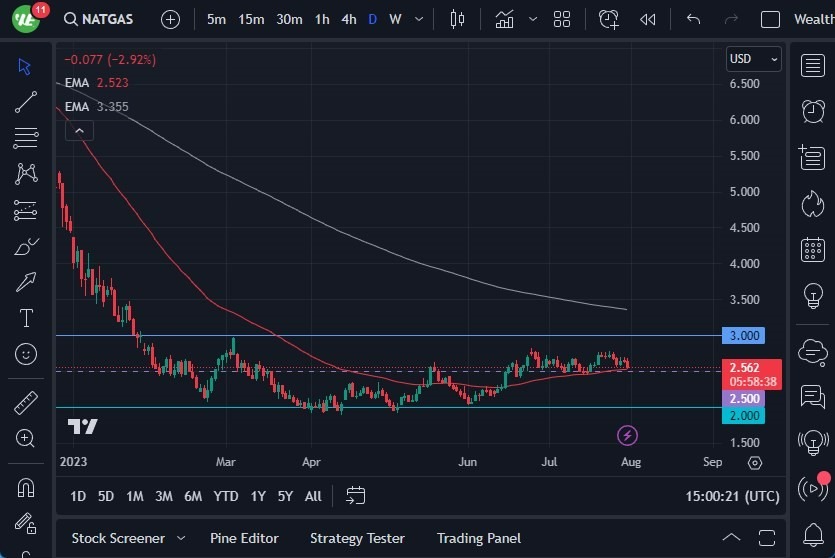Collapse the indicator legend chevron
Screen dimensions: 835x558
click(x=79, y=130)
